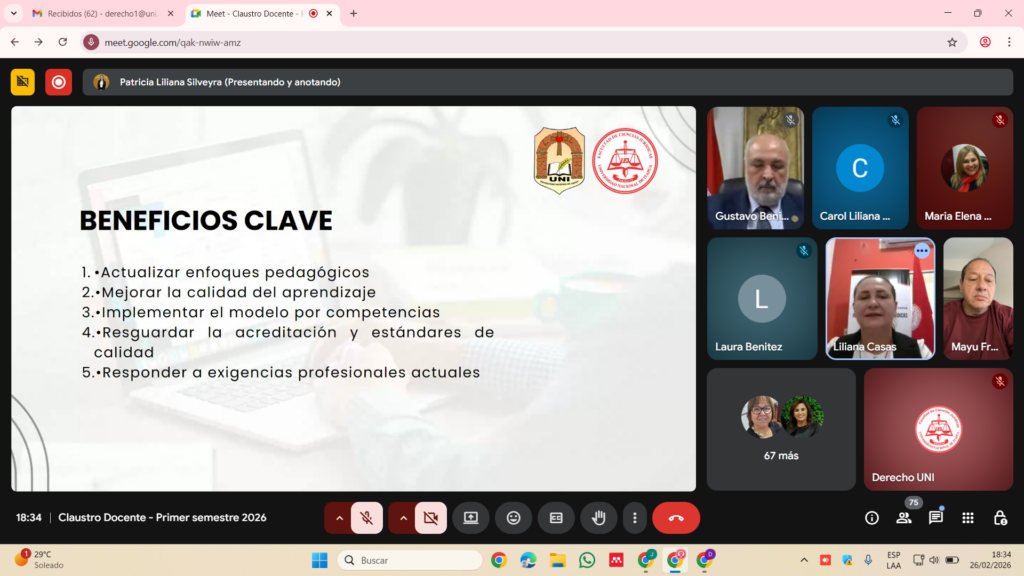The width and height of the screenshot is (1024, 576).
Task: Open a new browser tab
Action: pyautogui.click(x=353, y=14)
